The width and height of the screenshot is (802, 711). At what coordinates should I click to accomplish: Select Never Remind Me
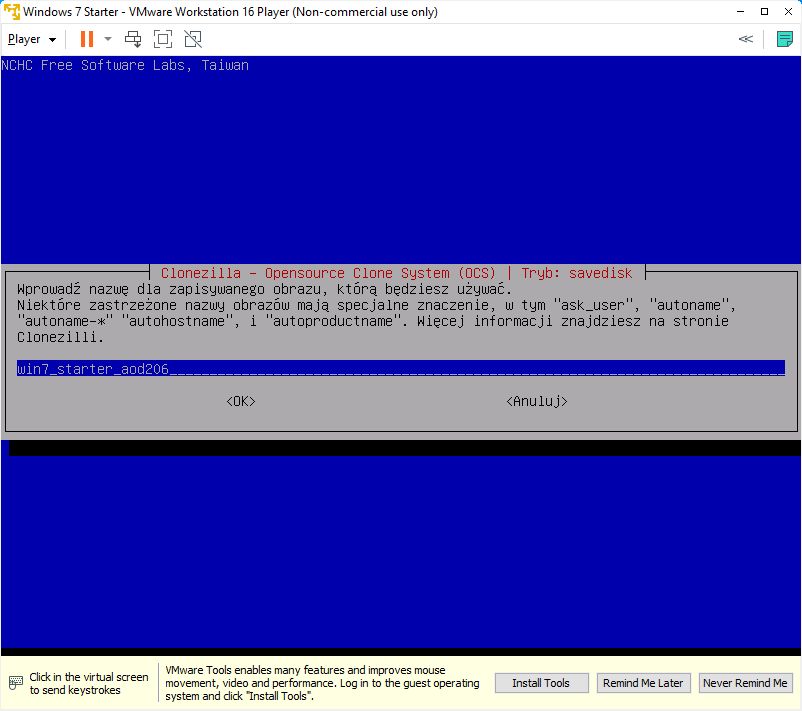click(x=745, y=683)
